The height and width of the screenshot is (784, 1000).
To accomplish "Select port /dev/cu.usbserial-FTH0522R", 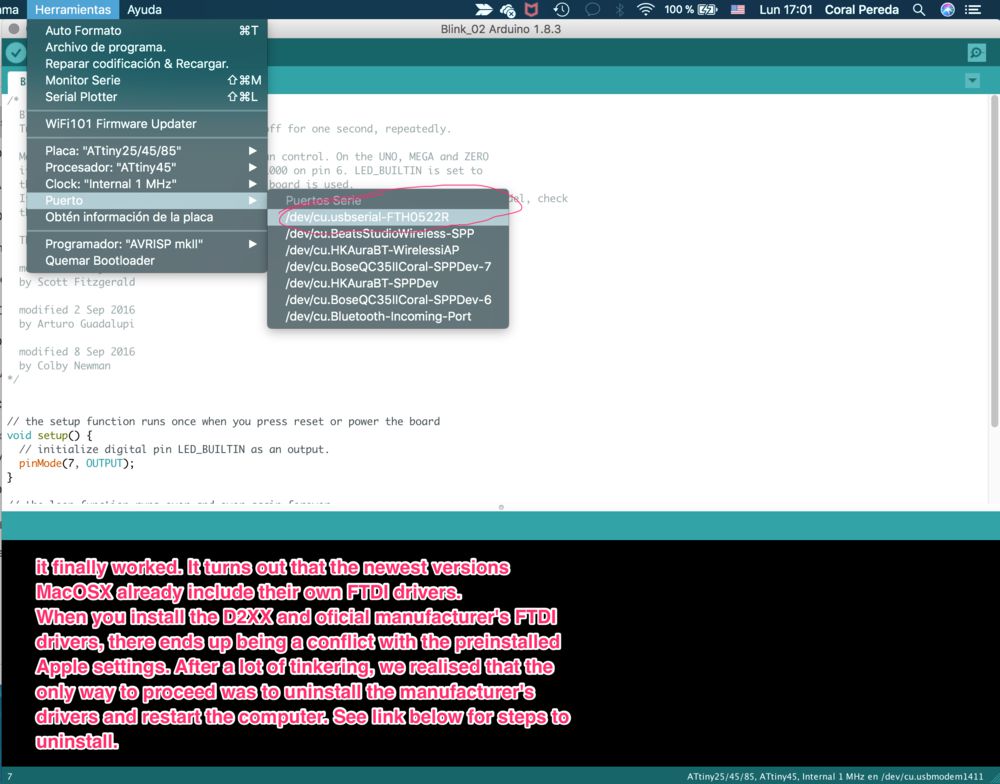I will pos(388,217).
